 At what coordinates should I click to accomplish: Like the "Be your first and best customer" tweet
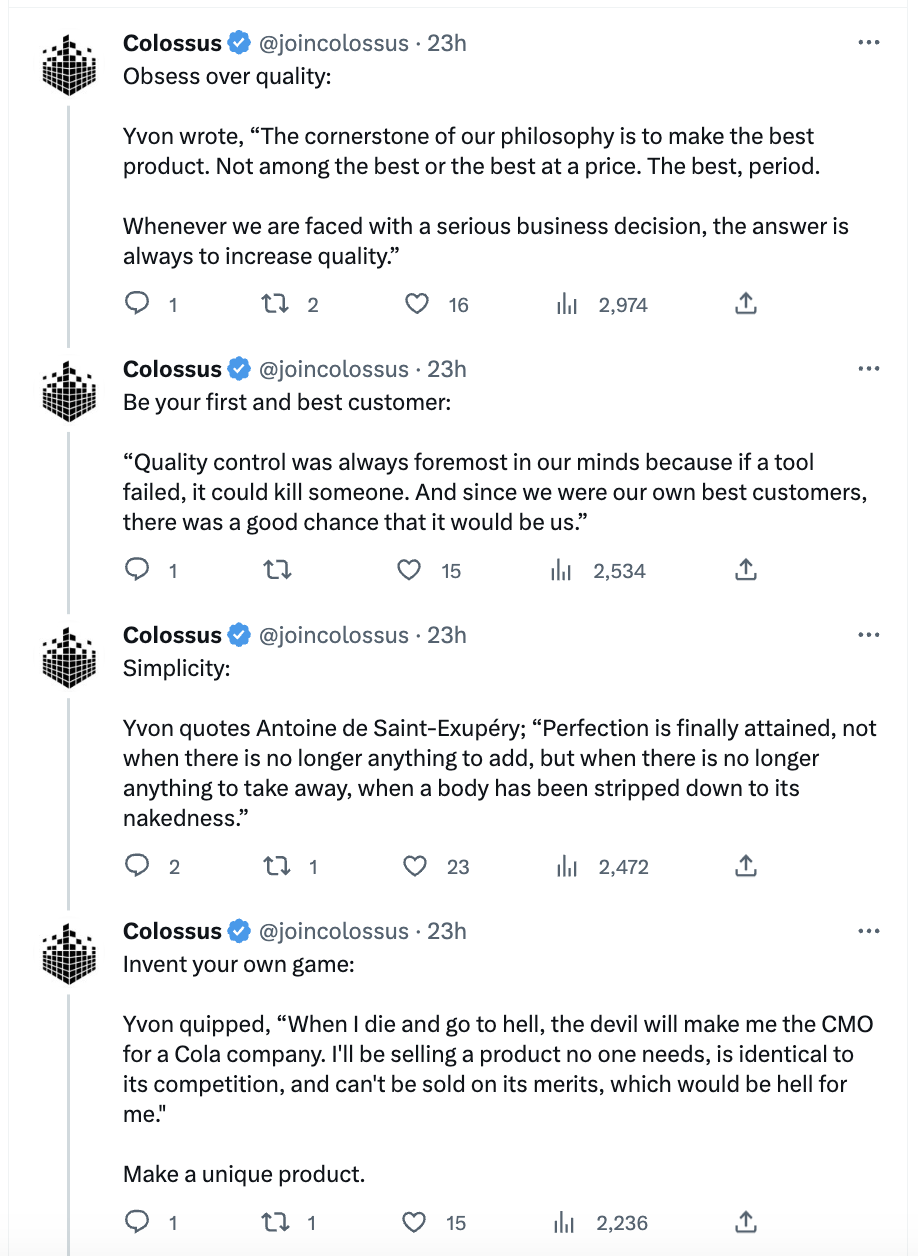point(409,571)
